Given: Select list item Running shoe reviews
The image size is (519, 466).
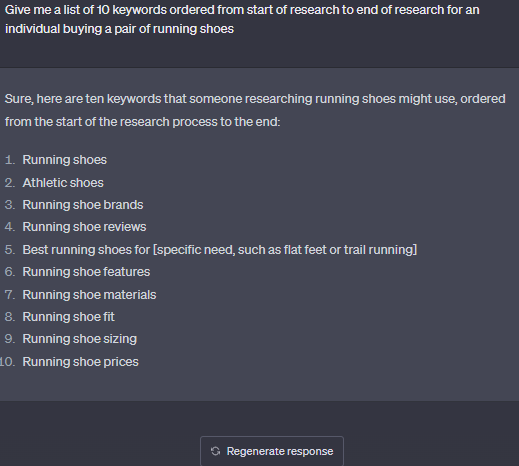Looking at the screenshot, I should click(84, 227).
